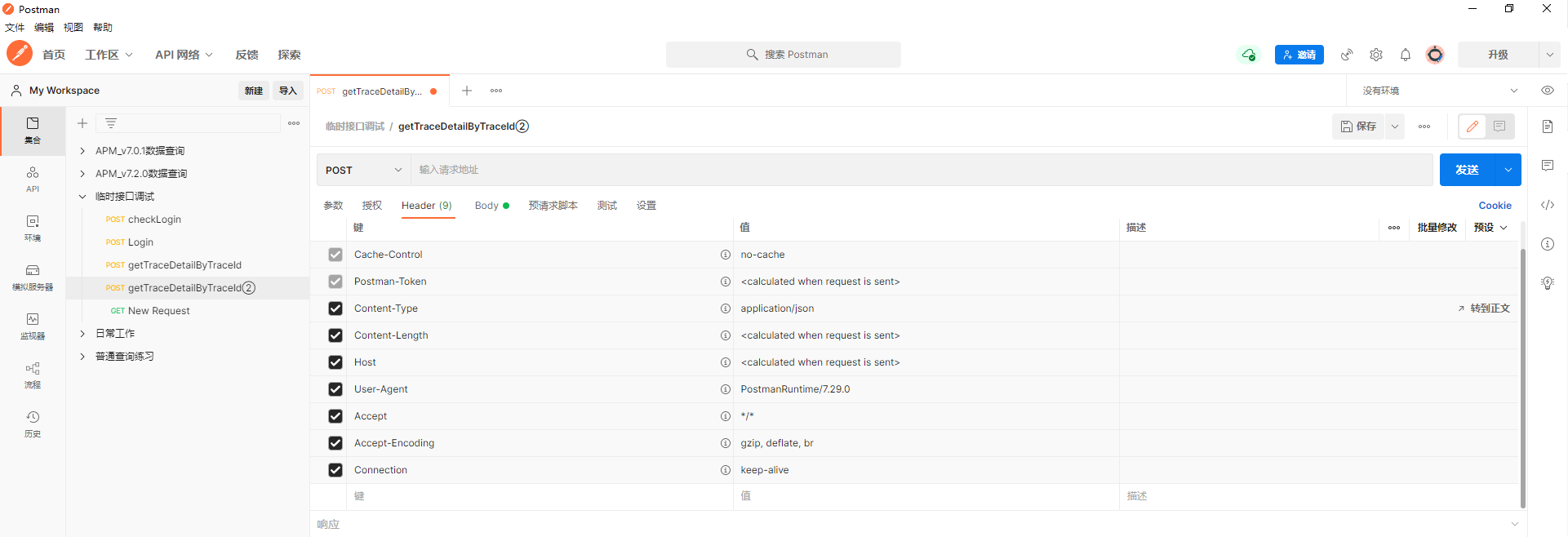Open the 发送 (Send) button dropdown arrow
1568x537 pixels.
[x=1508, y=170]
